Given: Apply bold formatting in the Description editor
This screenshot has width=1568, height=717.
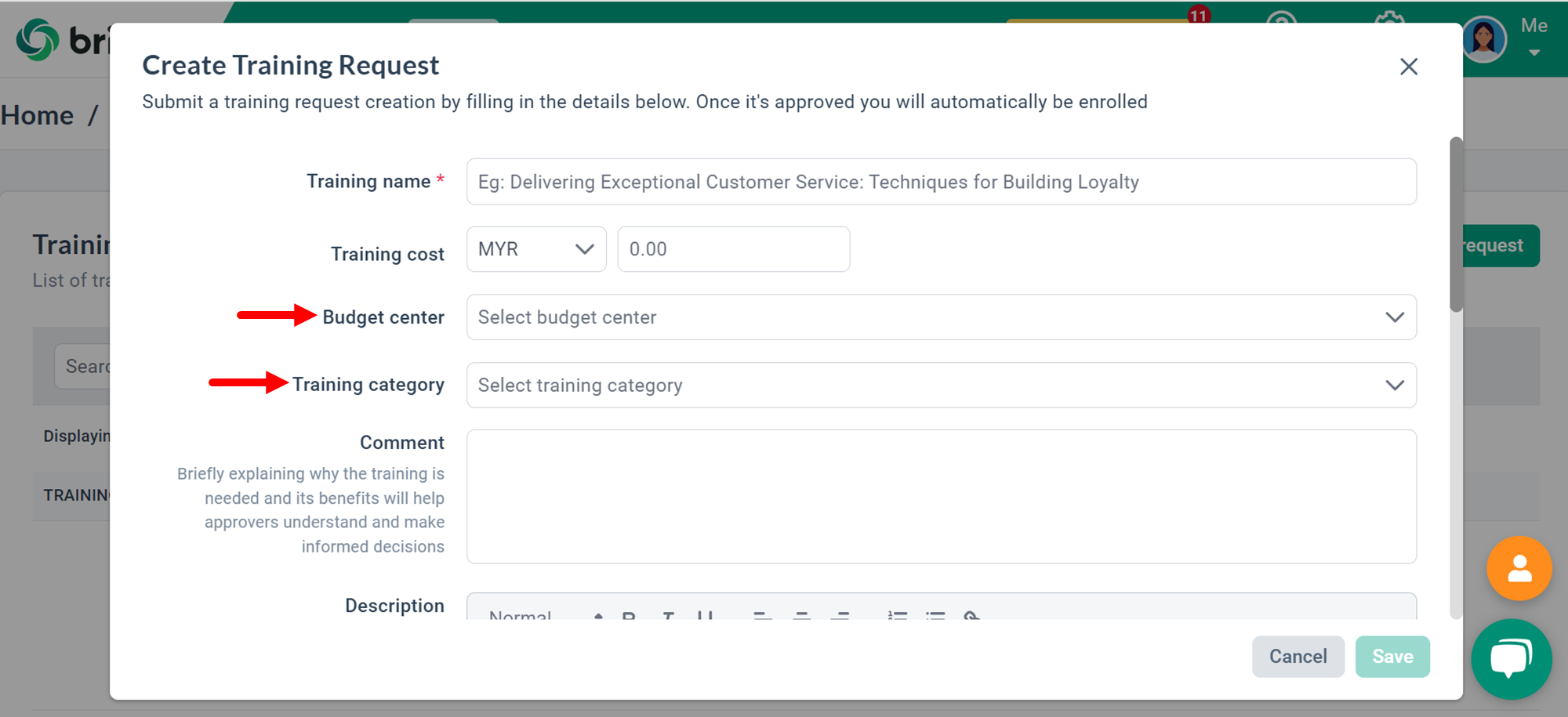Looking at the screenshot, I should tap(627, 617).
